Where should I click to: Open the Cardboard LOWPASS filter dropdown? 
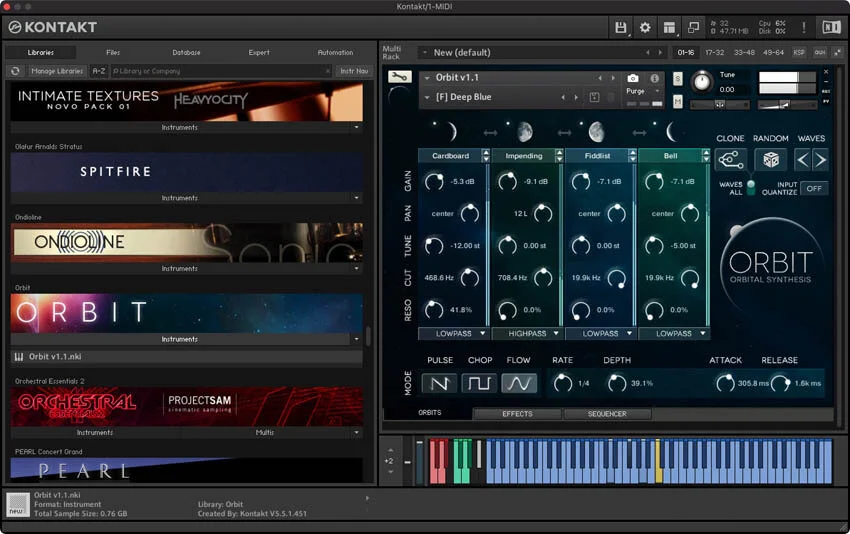[453, 333]
